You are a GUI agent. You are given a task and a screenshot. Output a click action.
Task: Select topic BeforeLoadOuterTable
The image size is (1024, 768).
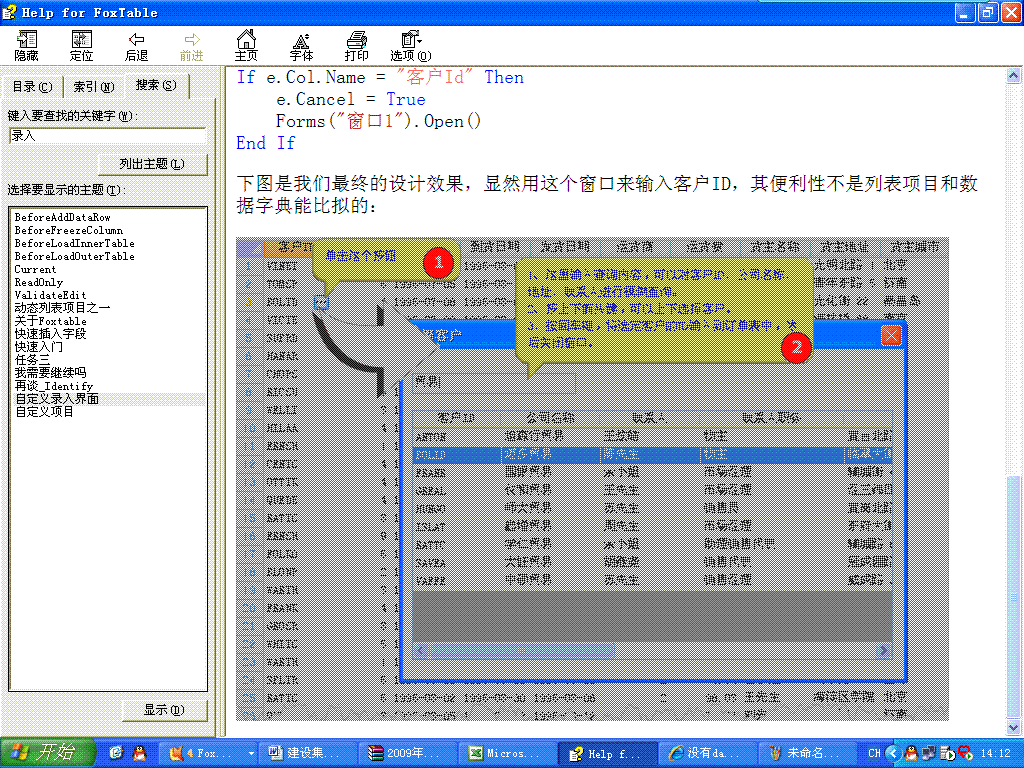pos(74,256)
